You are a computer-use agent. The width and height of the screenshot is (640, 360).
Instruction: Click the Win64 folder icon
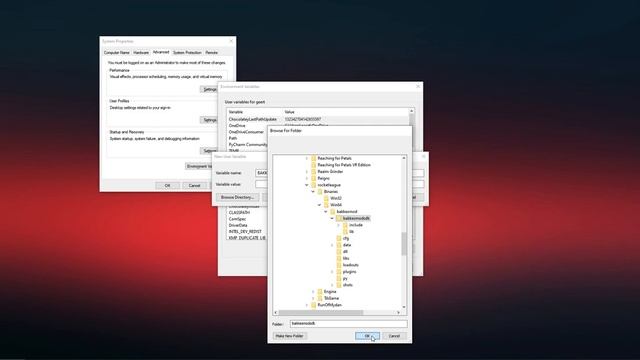point(326,205)
